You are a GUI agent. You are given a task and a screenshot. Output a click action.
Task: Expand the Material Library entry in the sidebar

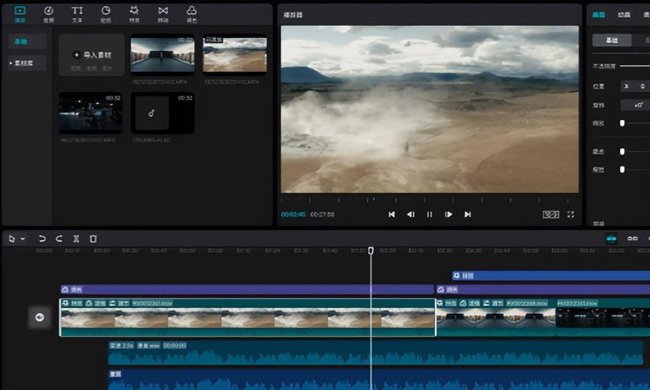tap(27, 63)
